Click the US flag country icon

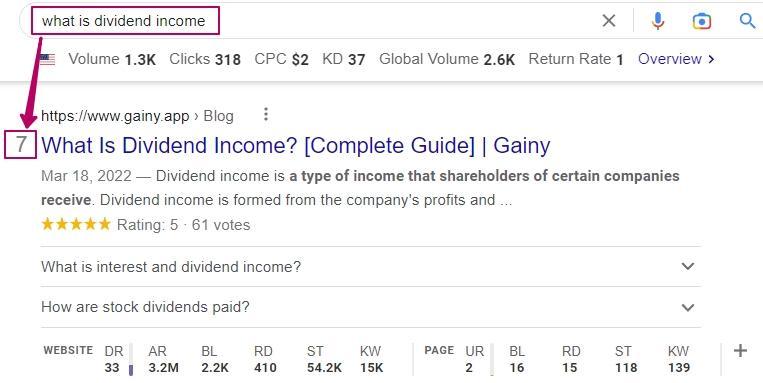[x=47, y=59]
